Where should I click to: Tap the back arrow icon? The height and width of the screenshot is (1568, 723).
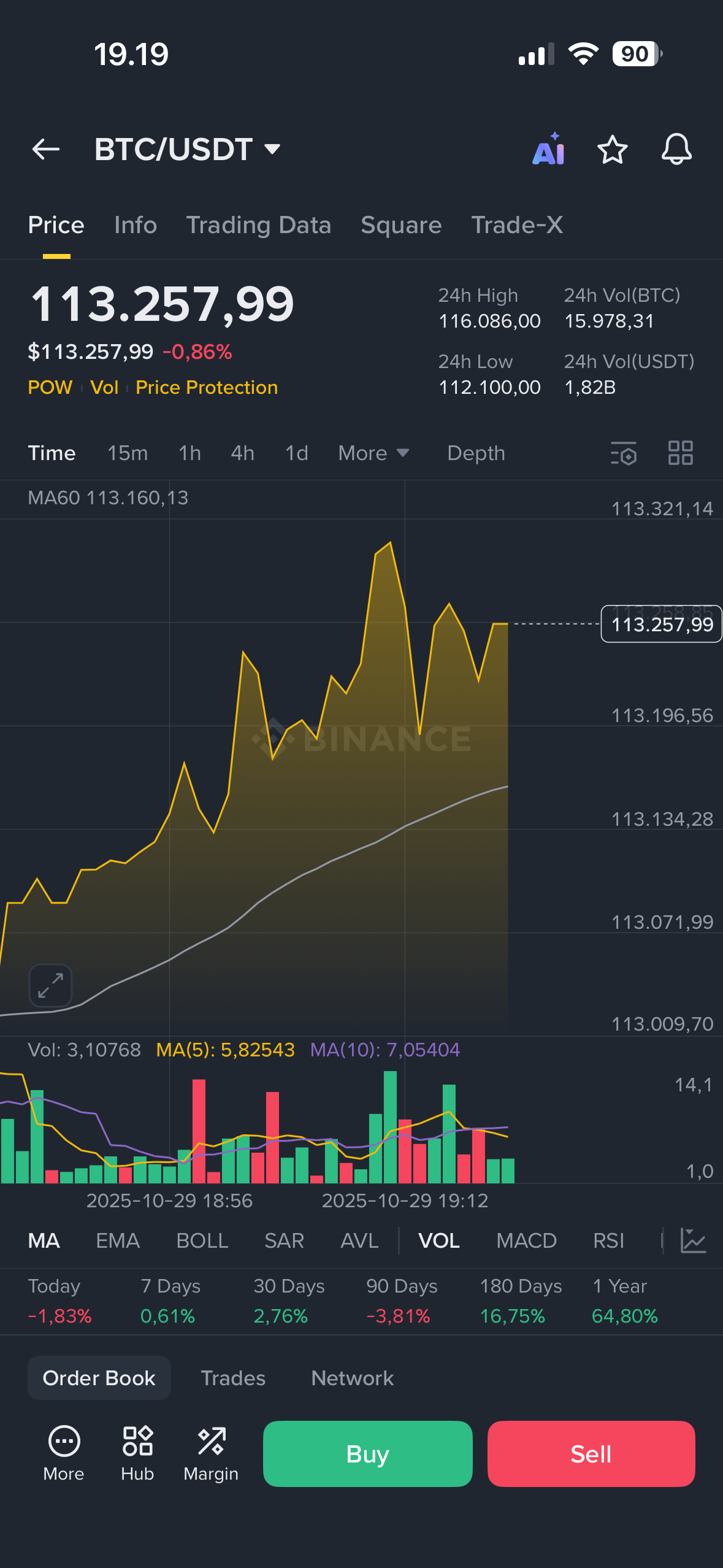46,149
